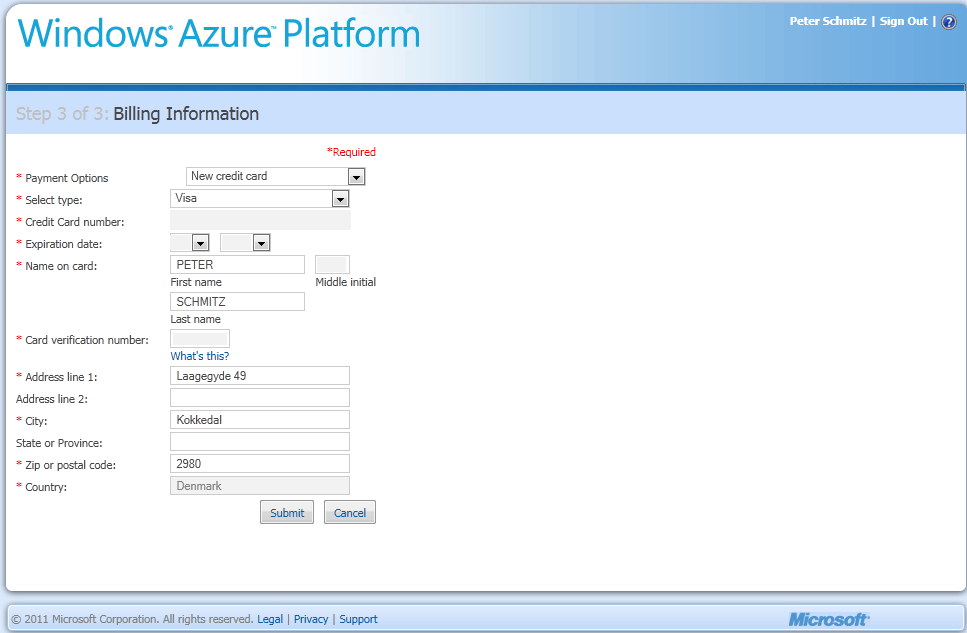Click the First name field containing PETER
This screenshot has height=633, width=967.
click(x=237, y=265)
